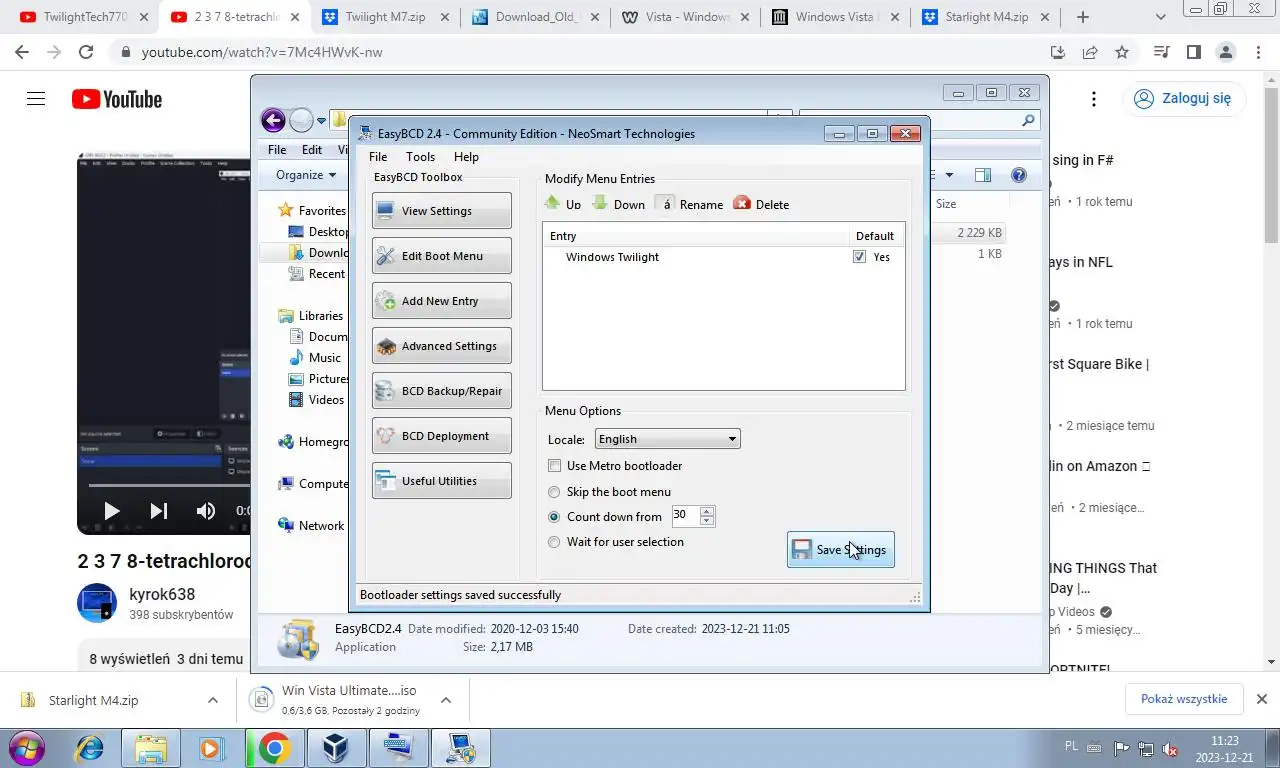The image size is (1280, 768).
Task: Play the YouTube video
Action: point(111,511)
